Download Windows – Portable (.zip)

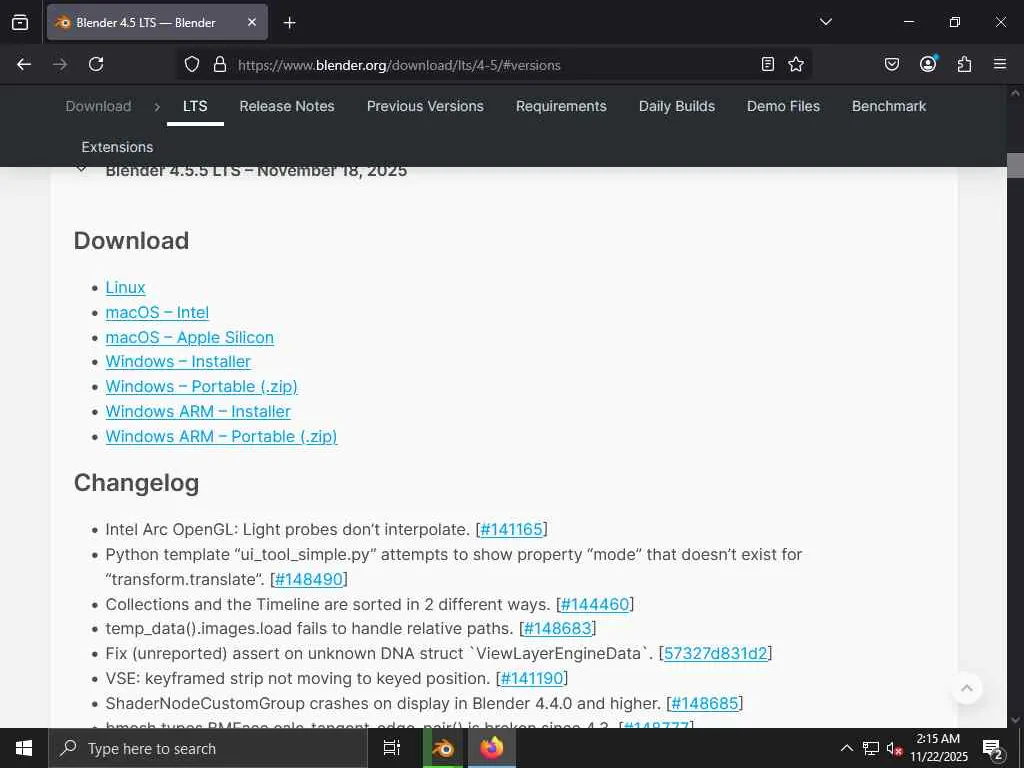click(201, 386)
